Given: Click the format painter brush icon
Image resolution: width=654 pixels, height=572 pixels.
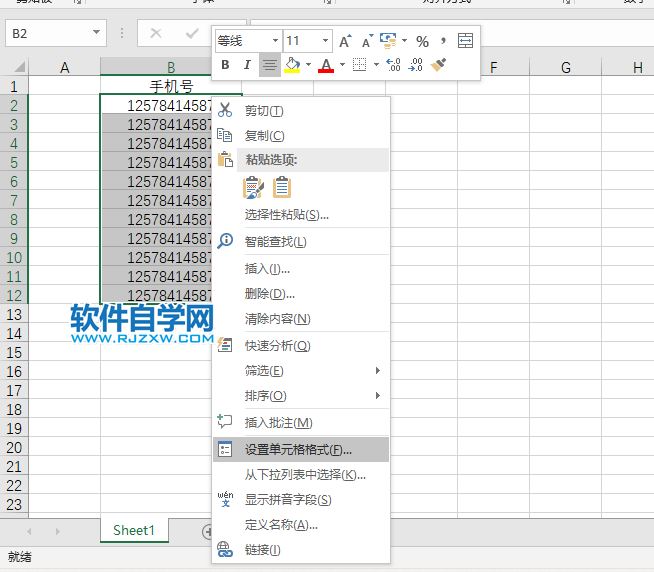Looking at the screenshot, I should [x=438, y=65].
